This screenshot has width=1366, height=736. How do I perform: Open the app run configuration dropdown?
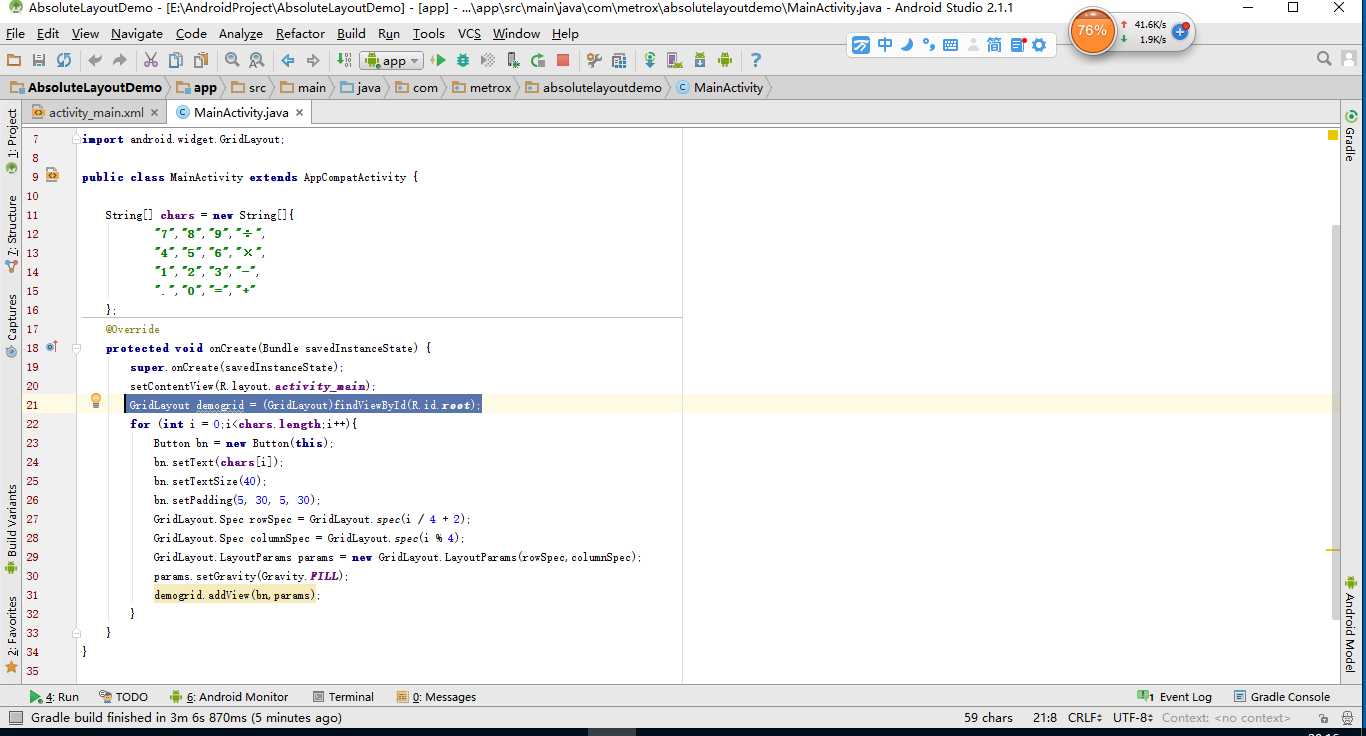tap(392, 60)
